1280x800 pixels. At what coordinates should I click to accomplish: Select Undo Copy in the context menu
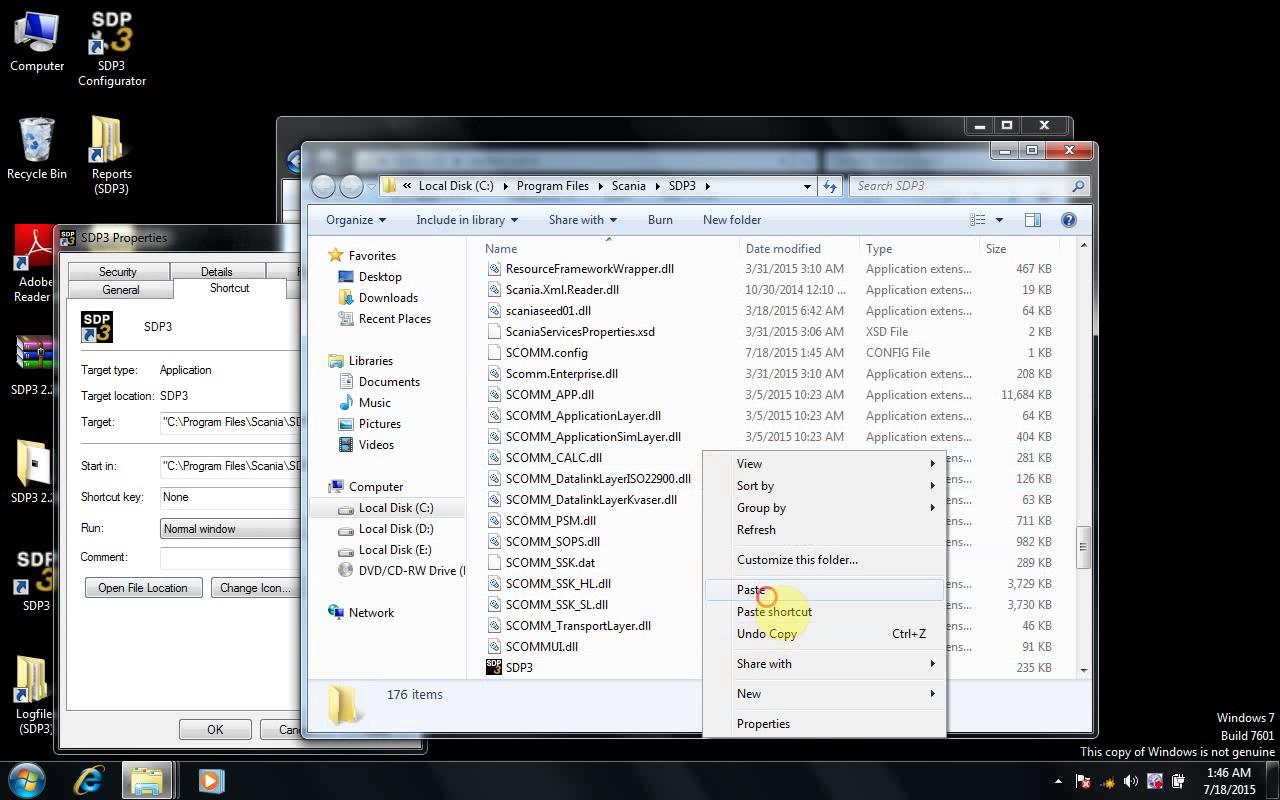[x=824, y=634]
